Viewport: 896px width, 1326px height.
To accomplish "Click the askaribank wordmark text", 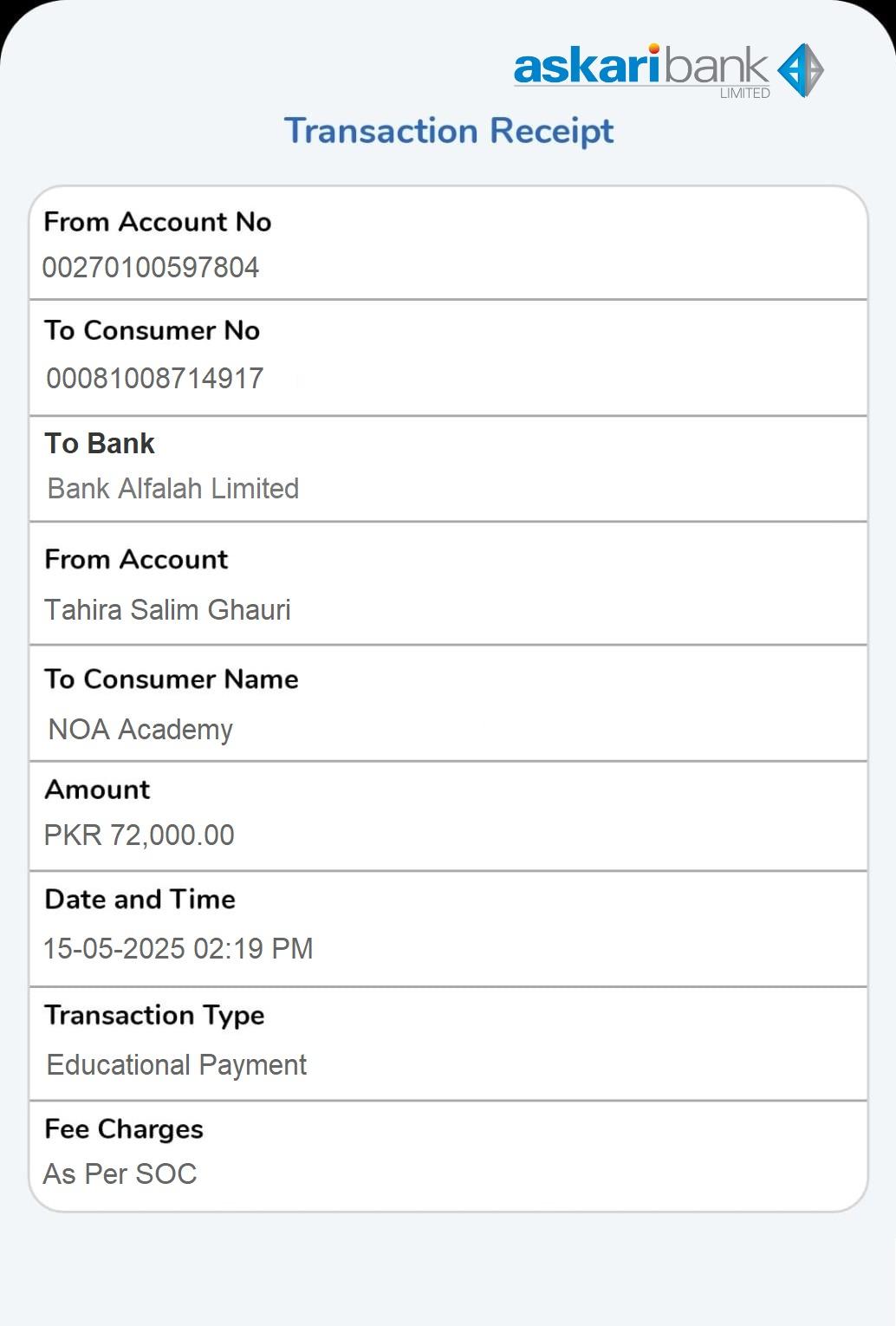I will click(640, 68).
